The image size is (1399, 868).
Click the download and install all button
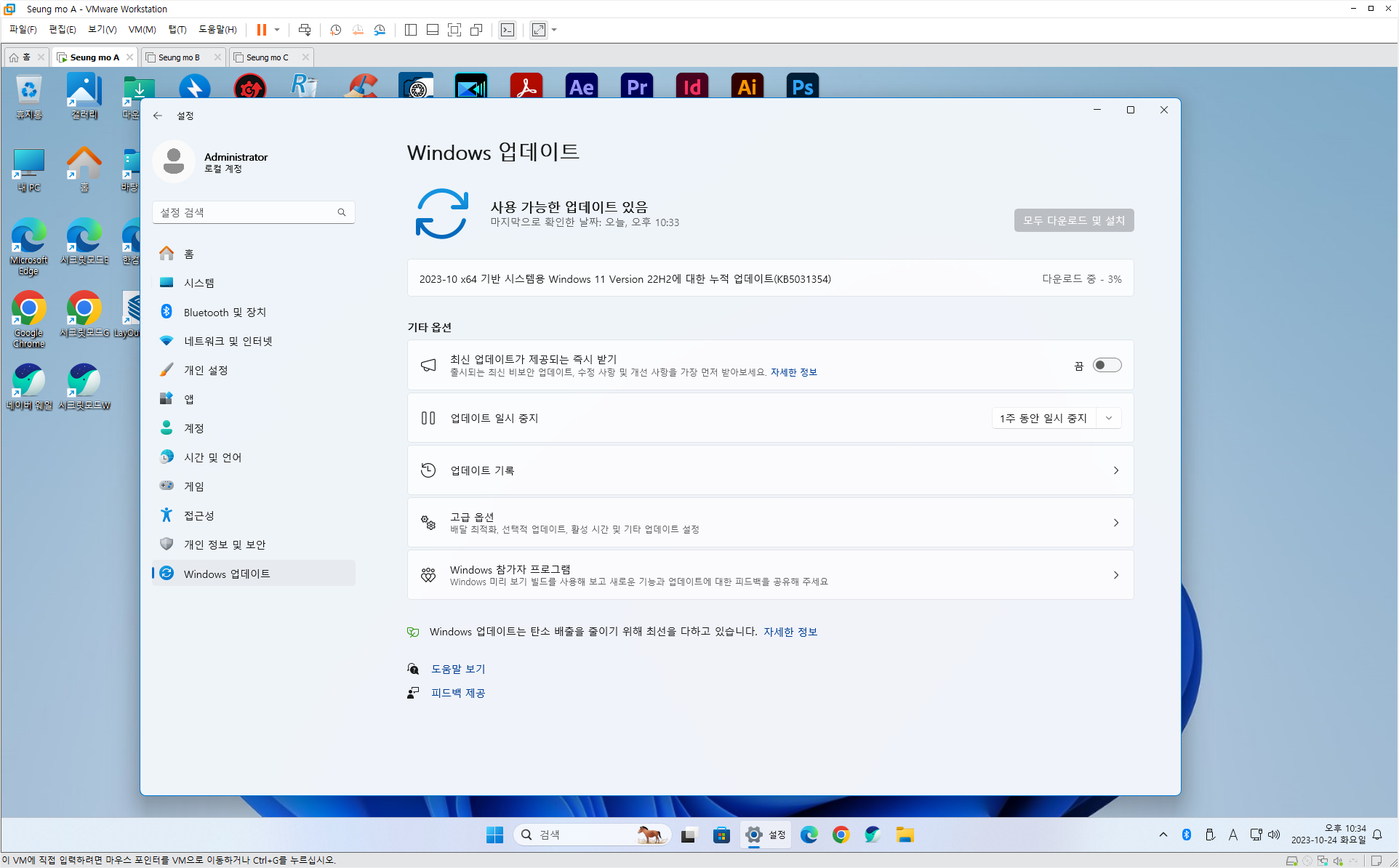[x=1073, y=220]
